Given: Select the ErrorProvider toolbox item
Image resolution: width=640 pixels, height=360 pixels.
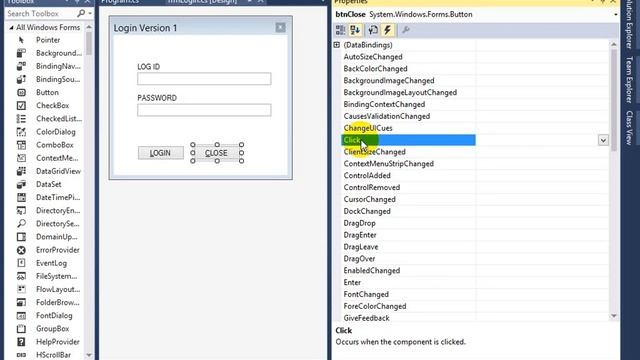Looking at the screenshot, I should (48, 250).
